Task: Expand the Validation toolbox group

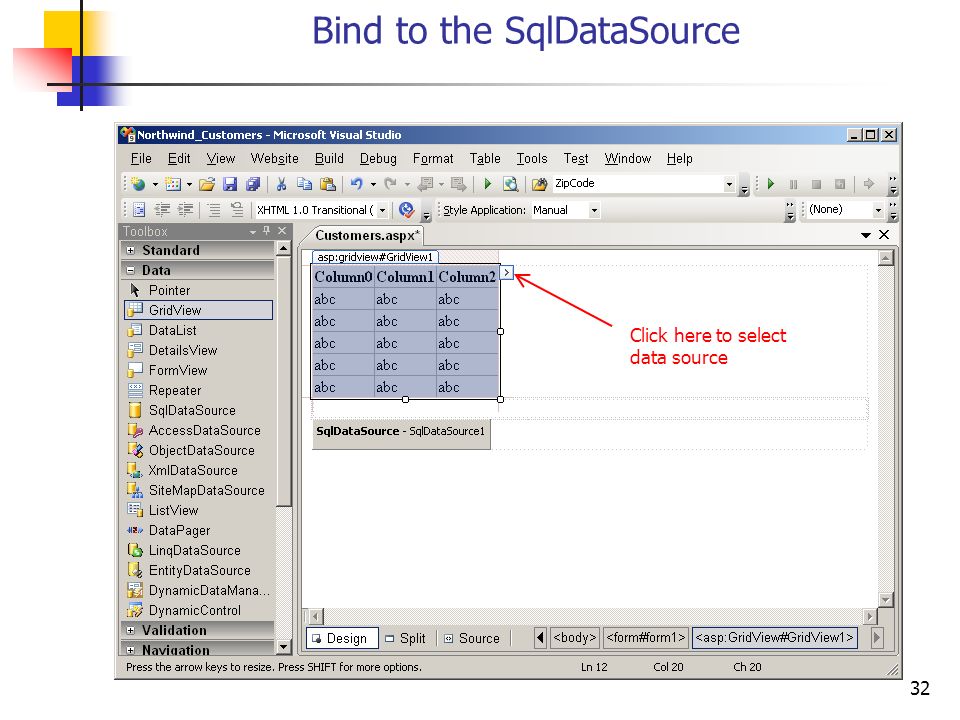Action: pos(130,630)
